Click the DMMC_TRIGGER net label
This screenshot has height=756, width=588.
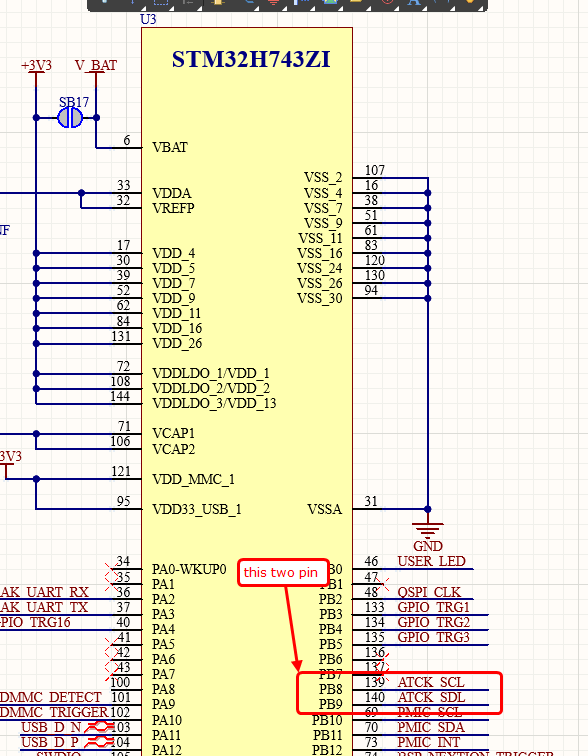[x=54, y=712]
